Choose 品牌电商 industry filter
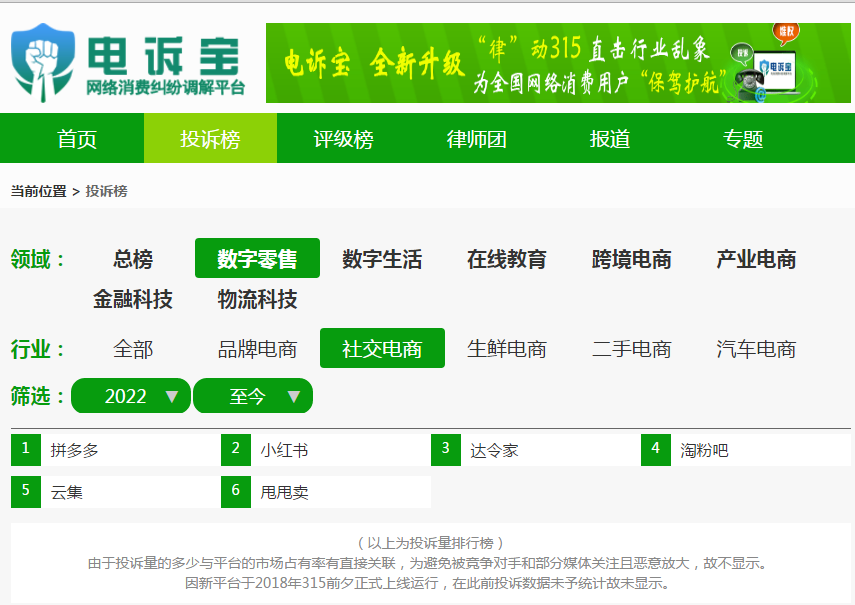The width and height of the screenshot is (855, 605). coord(257,348)
